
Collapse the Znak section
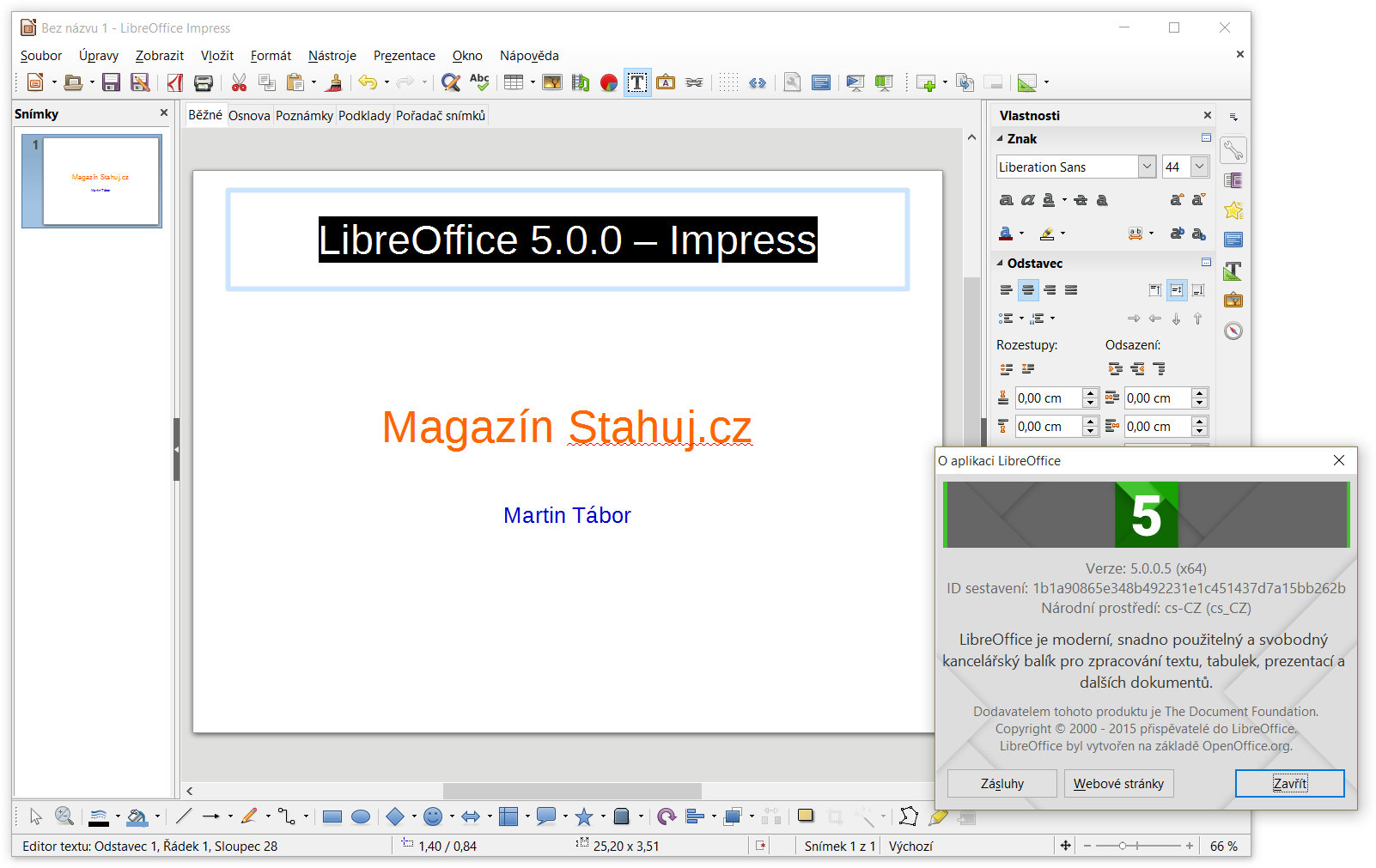pyautogui.click(x=1000, y=138)
